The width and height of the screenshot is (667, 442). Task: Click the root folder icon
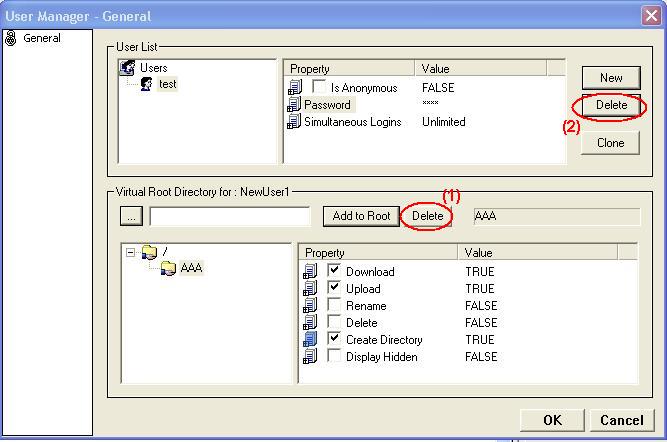click(x=149, y=252)
